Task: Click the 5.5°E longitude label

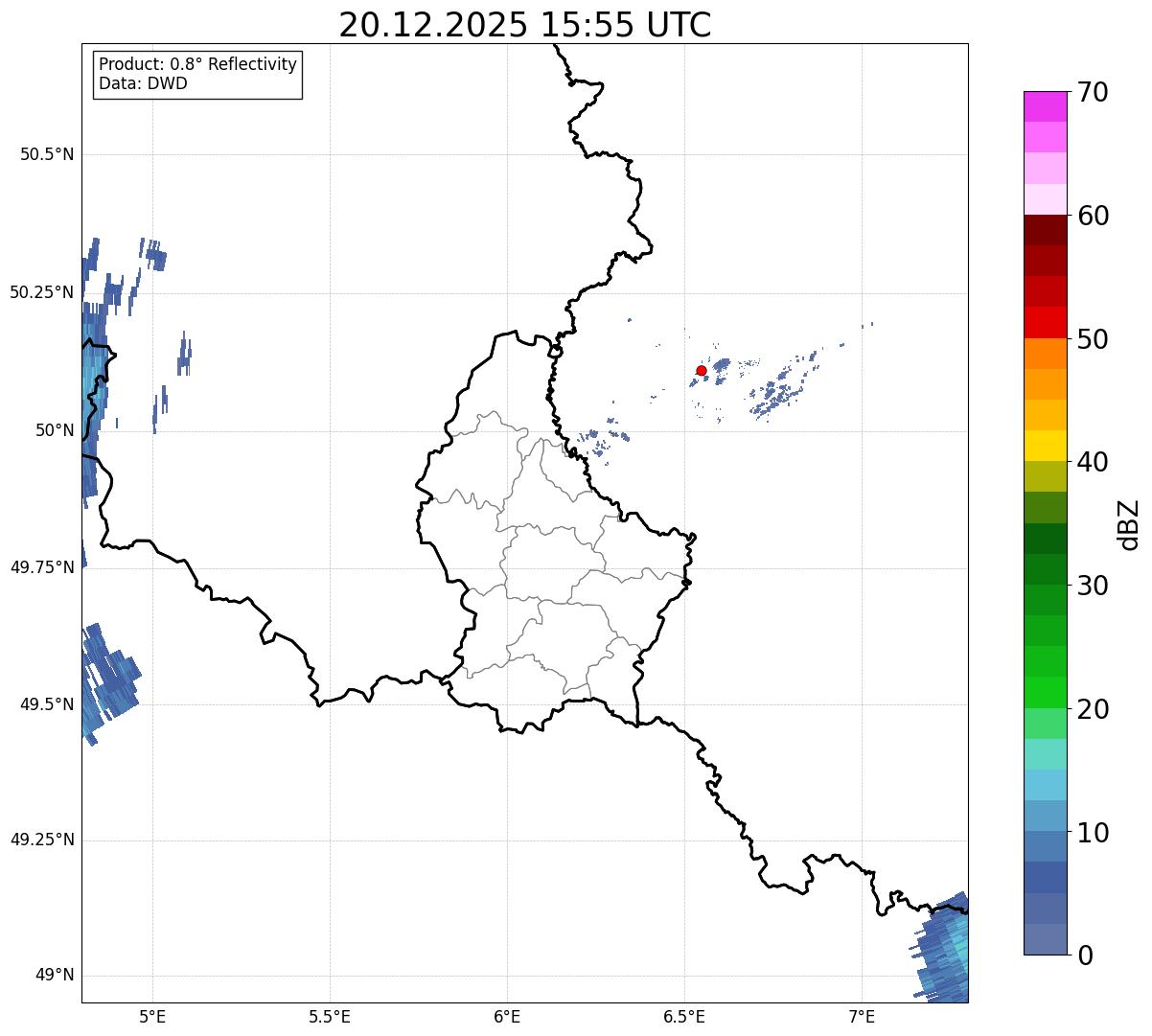Action: tap(330, 1016)
